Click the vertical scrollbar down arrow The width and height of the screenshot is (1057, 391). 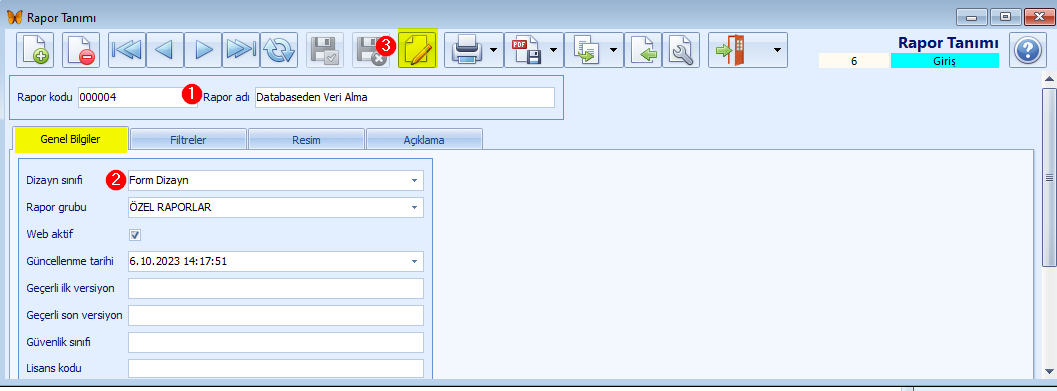(1049, 371)
